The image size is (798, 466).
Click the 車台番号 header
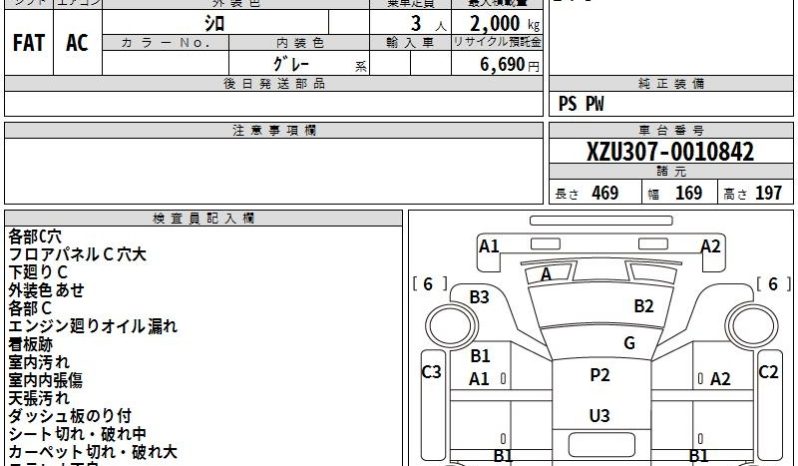pyautogui.click(x=671, y=131)
